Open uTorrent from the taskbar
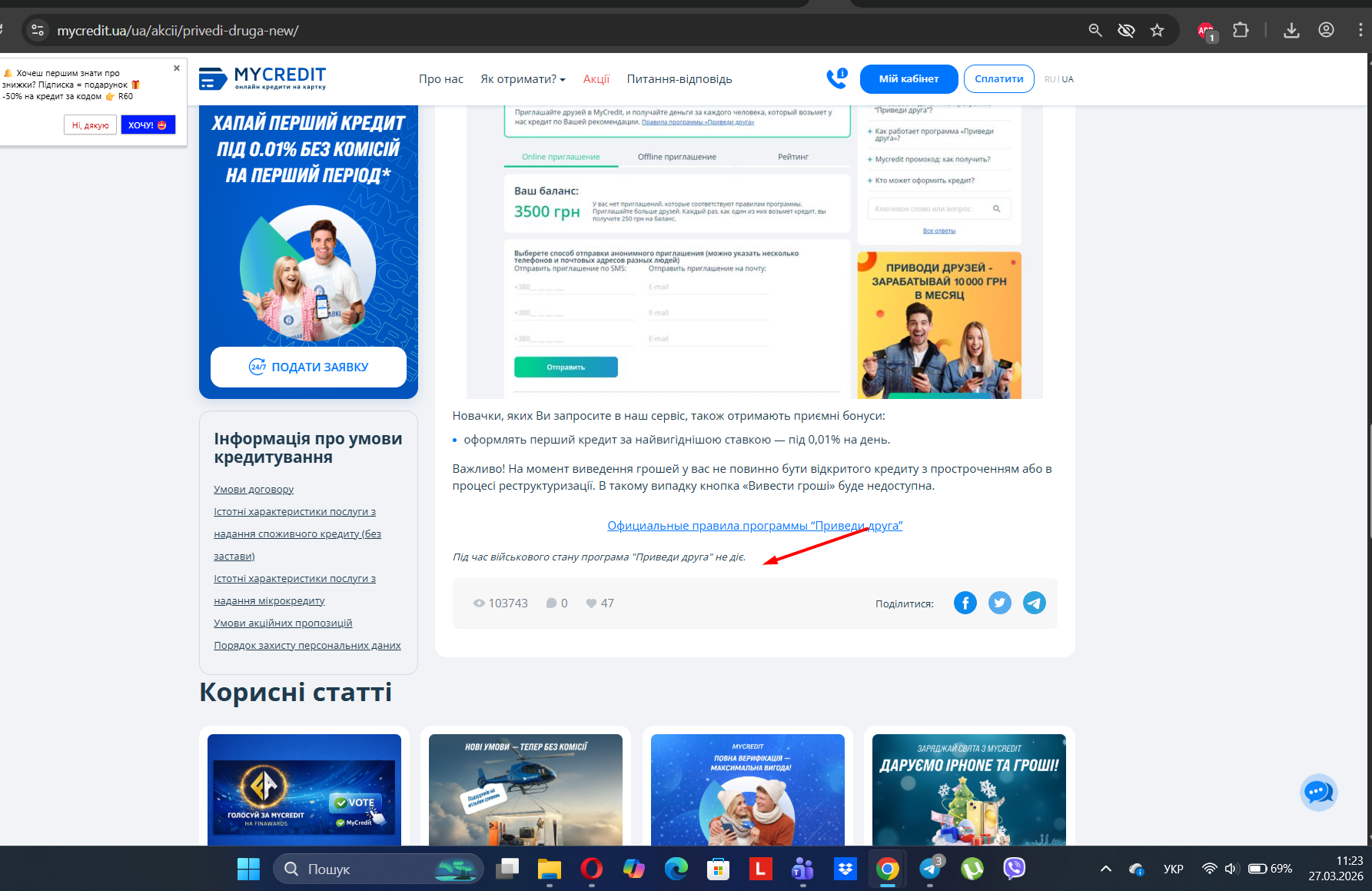 point(972,869)
